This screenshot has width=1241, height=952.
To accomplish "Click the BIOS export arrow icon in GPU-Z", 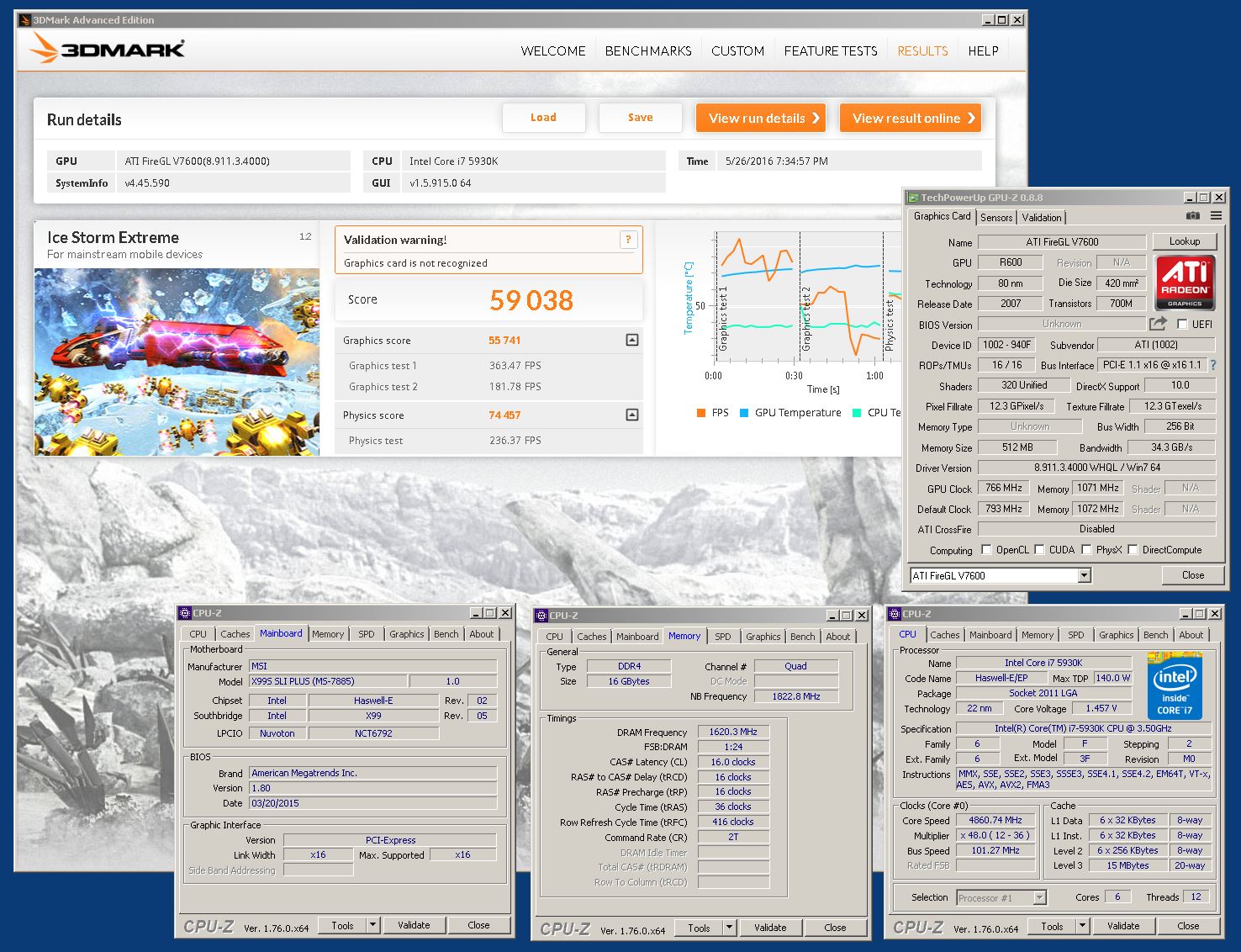I will coord(1159,324).
